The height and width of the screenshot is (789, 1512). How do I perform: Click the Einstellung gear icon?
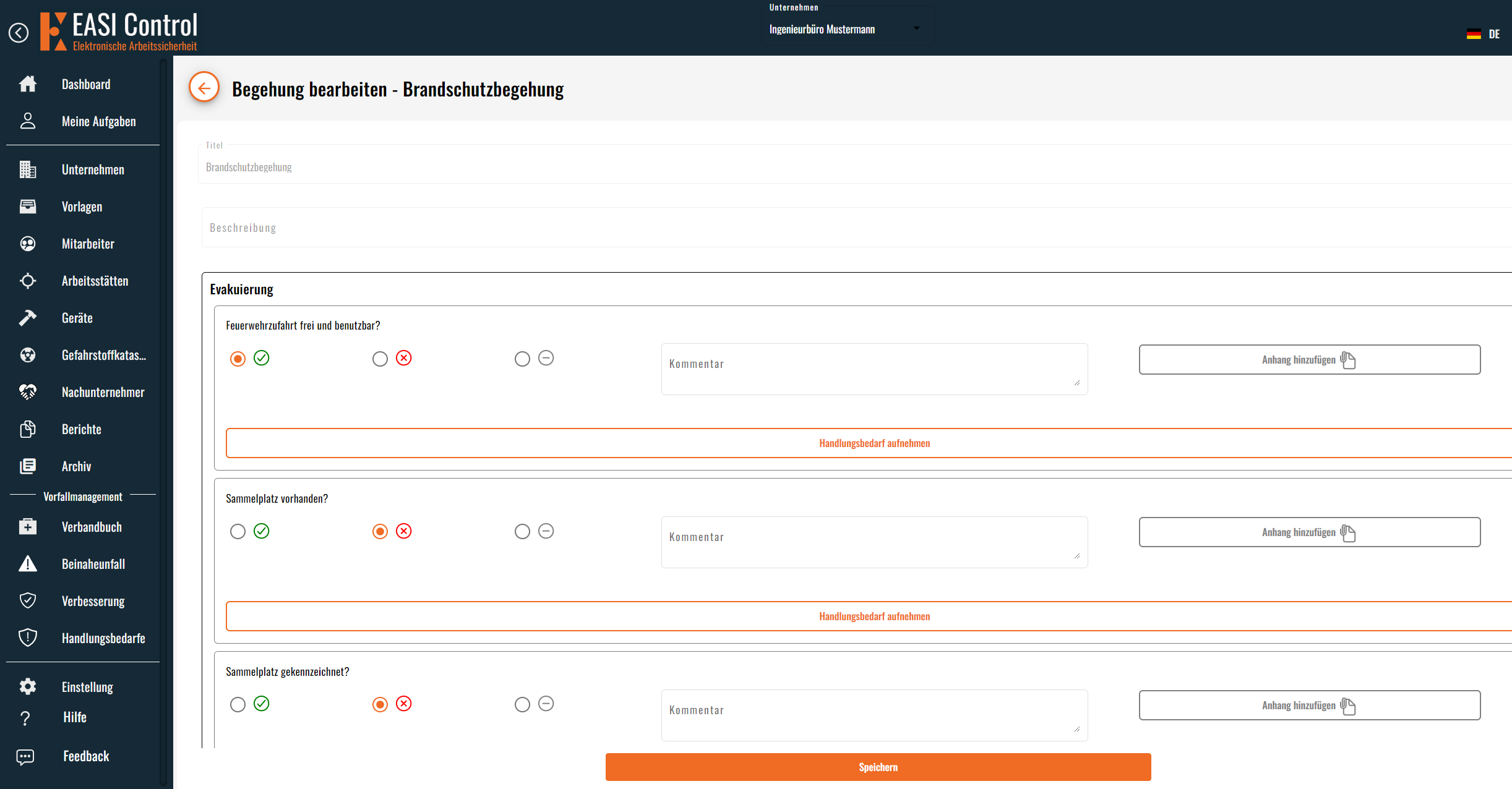(28, 686)
